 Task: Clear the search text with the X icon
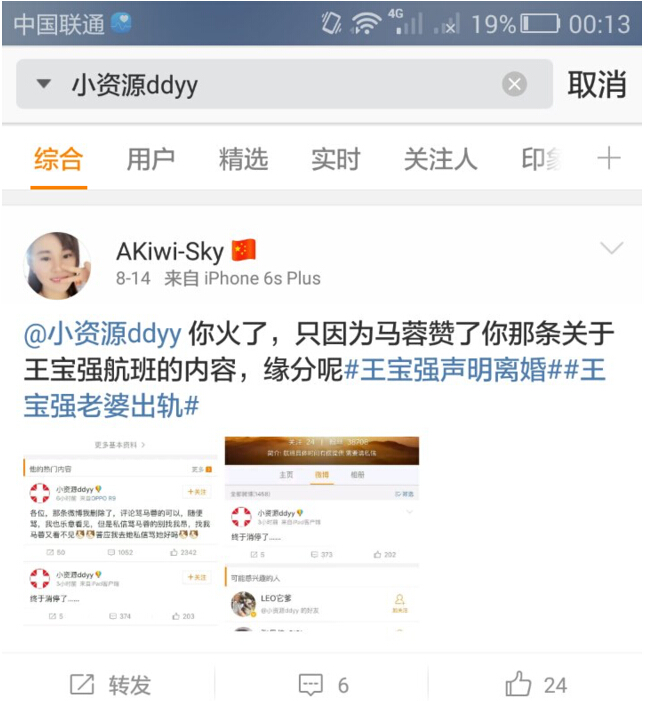(x=514, y=84)
